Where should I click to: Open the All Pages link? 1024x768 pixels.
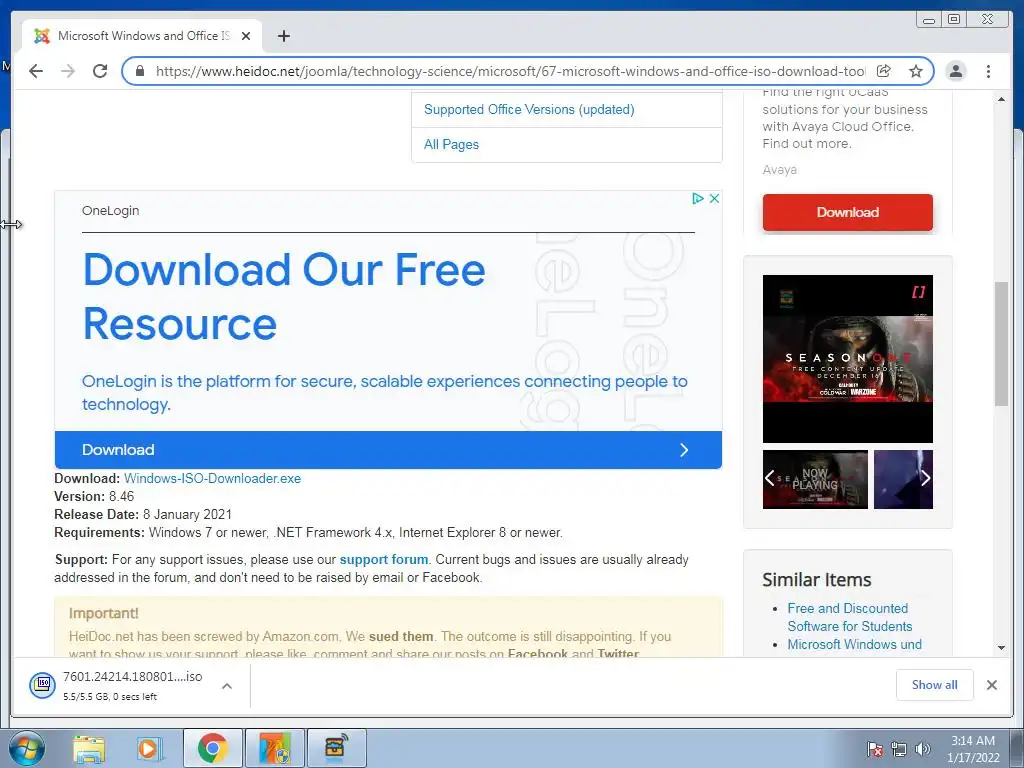coord(451,144)
